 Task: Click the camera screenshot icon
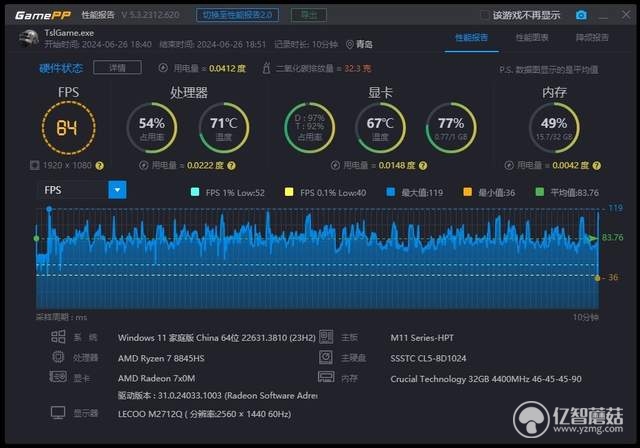tap(581, 15)
